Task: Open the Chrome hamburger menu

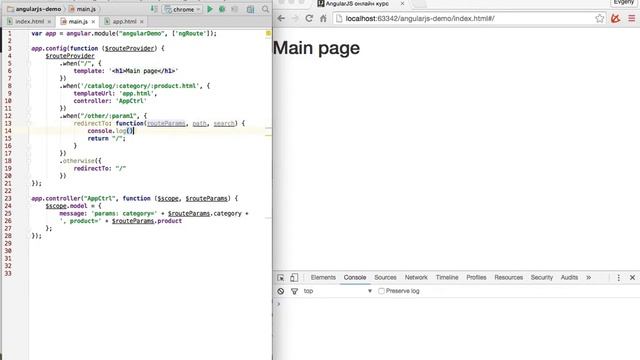Action: click(631, 18)
